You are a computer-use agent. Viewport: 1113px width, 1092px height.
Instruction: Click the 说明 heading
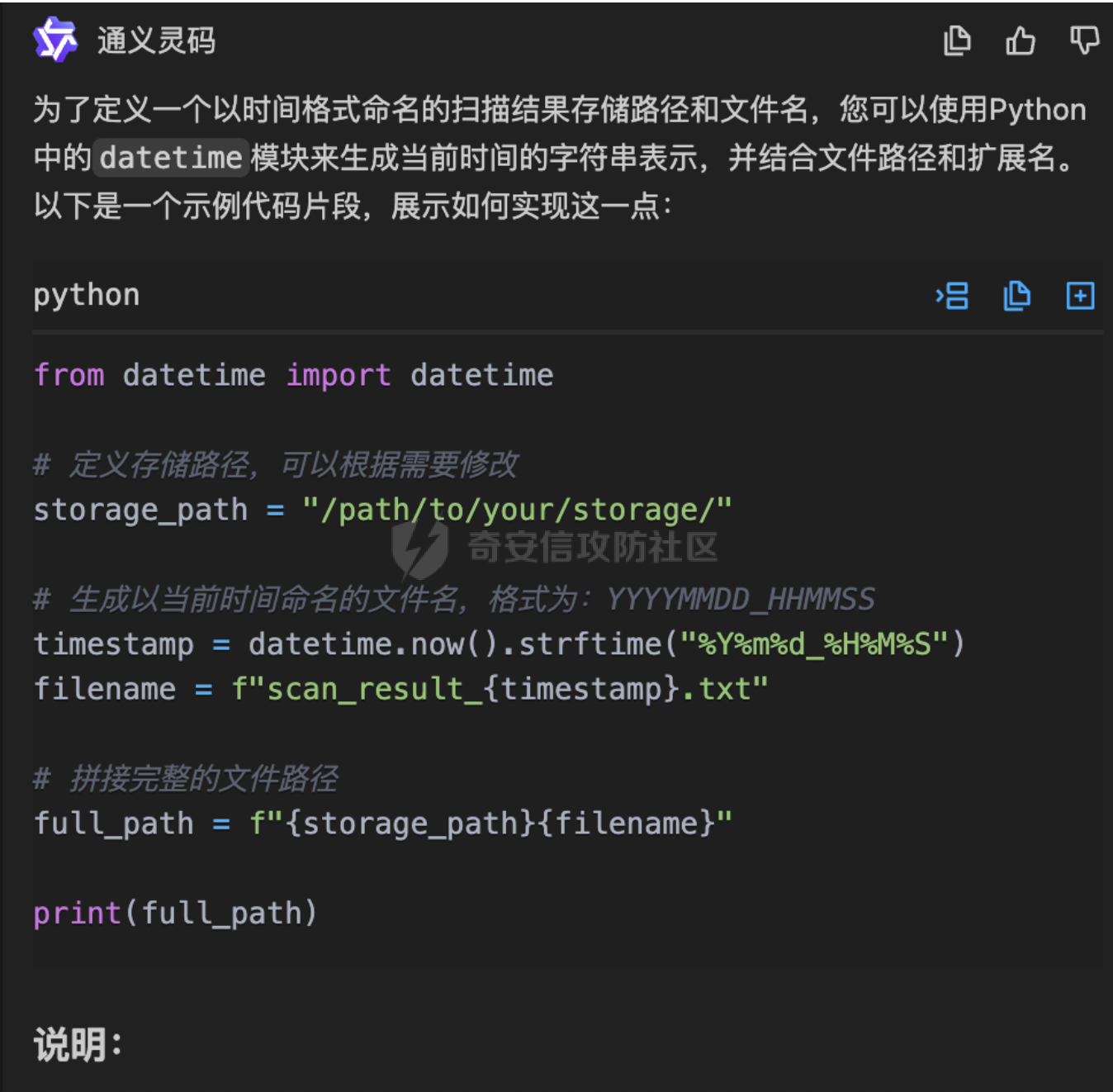[78, 1045]
